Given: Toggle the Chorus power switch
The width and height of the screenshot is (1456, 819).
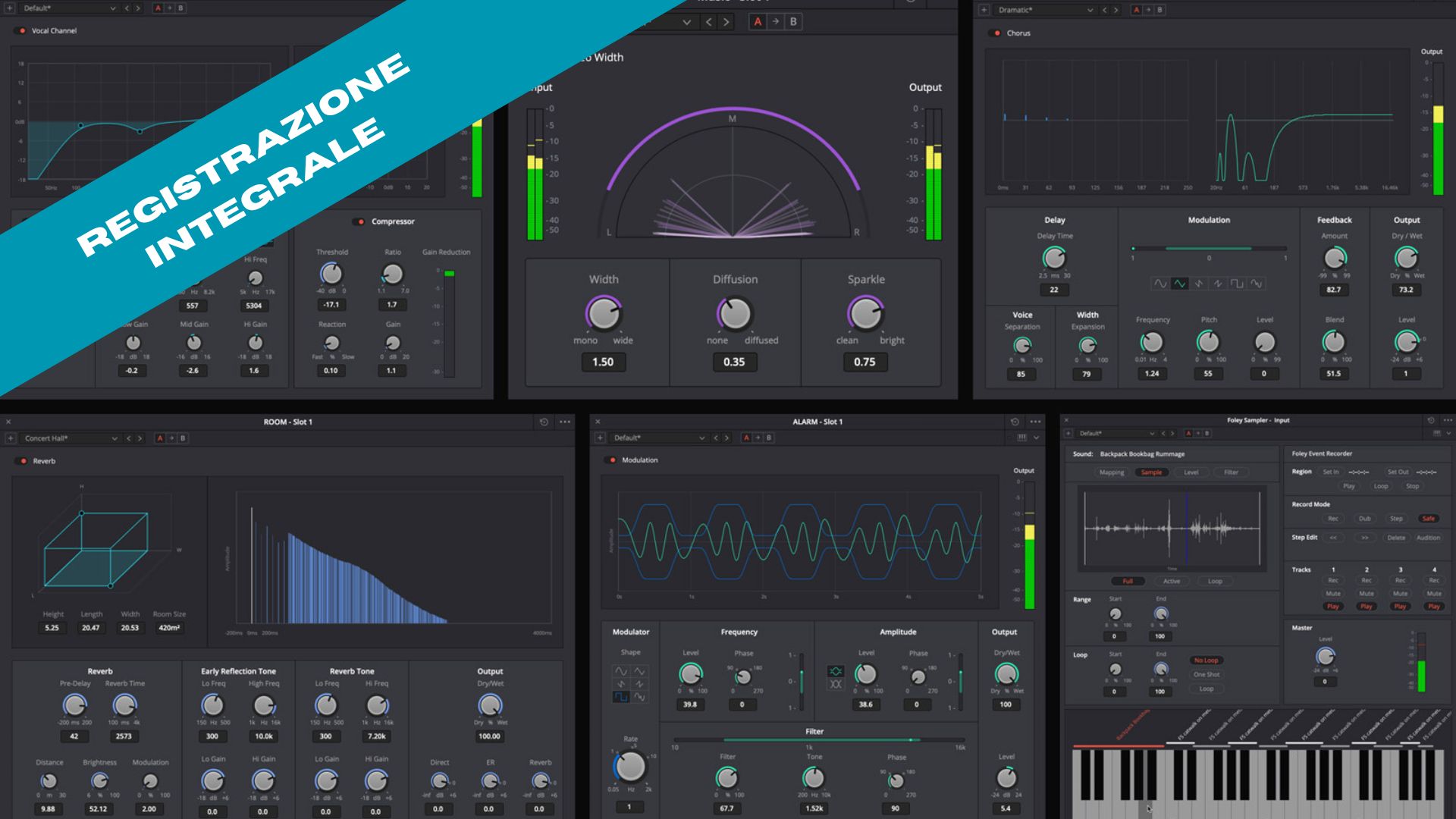Looking at the screenshot, I should pyautogui.click(x=996, y=33).
